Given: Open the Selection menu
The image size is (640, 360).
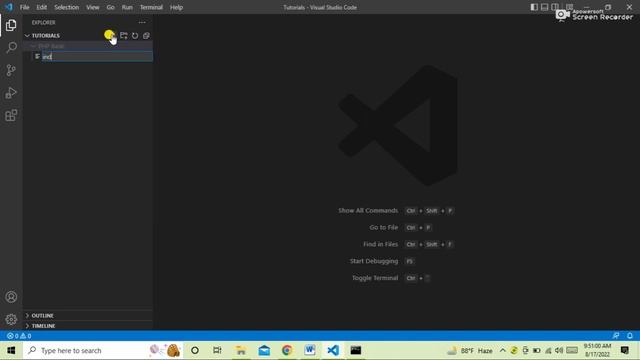Looking at the screenshot, I should click(x=67, y=7).
